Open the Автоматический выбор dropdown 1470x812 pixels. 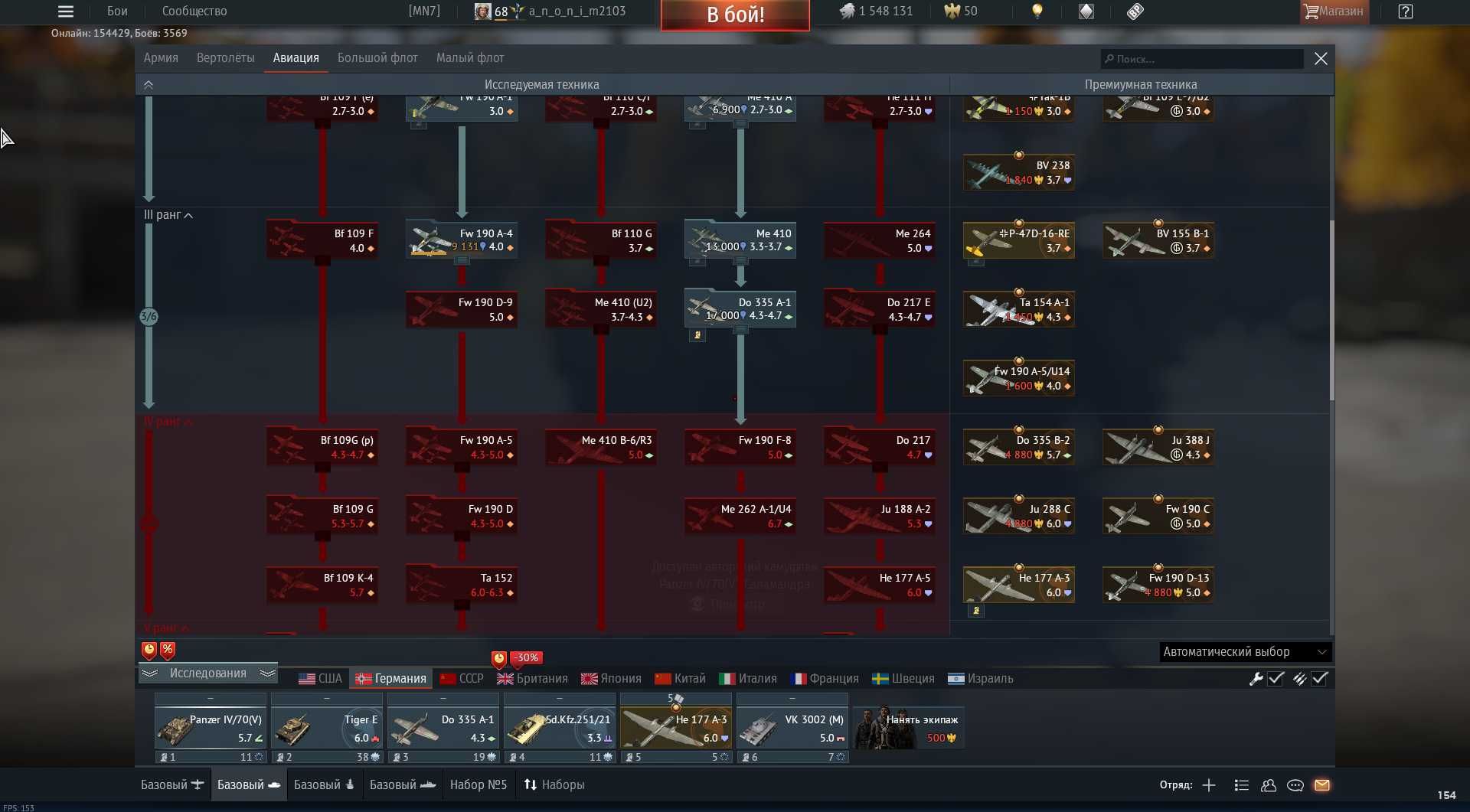[x=1245, y=652]
